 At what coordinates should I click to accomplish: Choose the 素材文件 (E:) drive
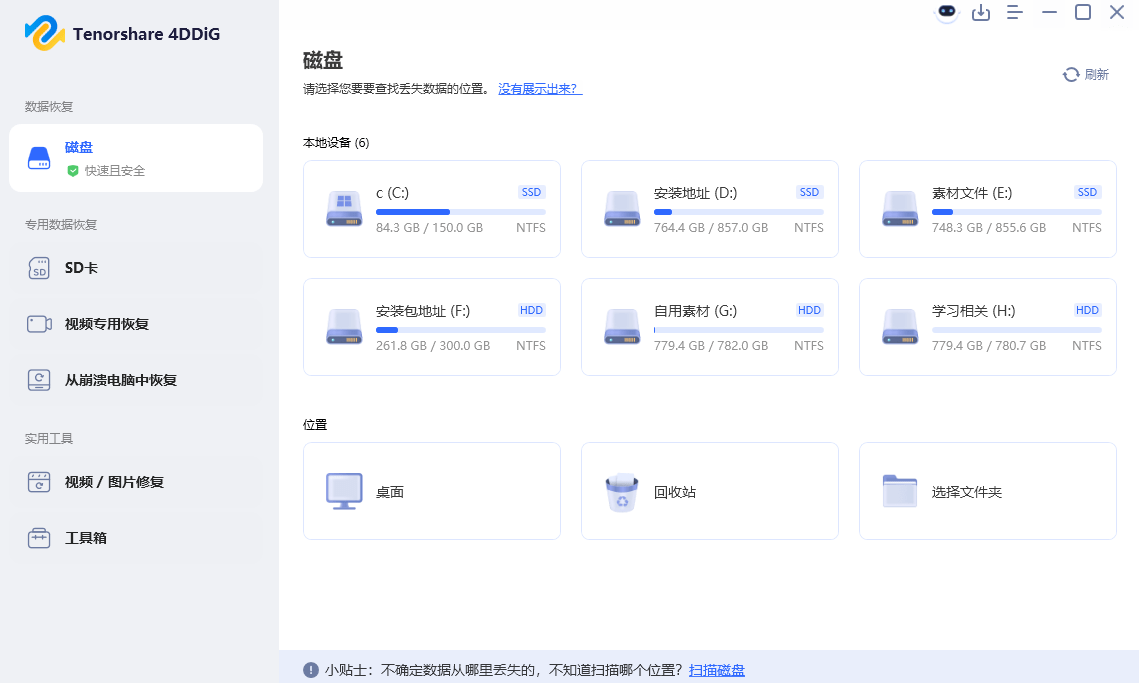point(987,208)
